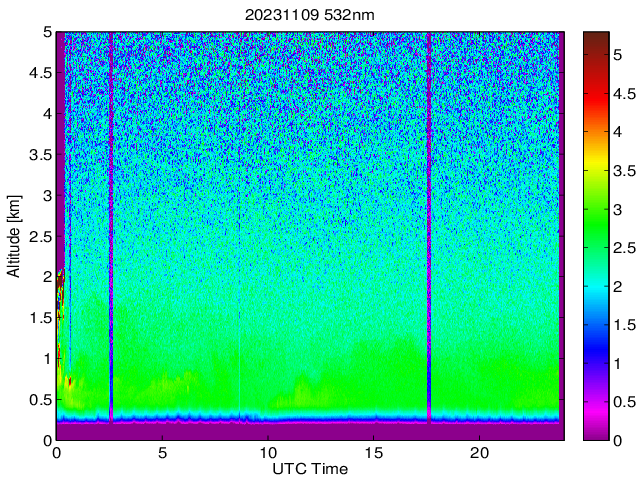640x480 pixels.
Task: Click the altitude axis tick label '1.5'
Action: coord(38,317)
